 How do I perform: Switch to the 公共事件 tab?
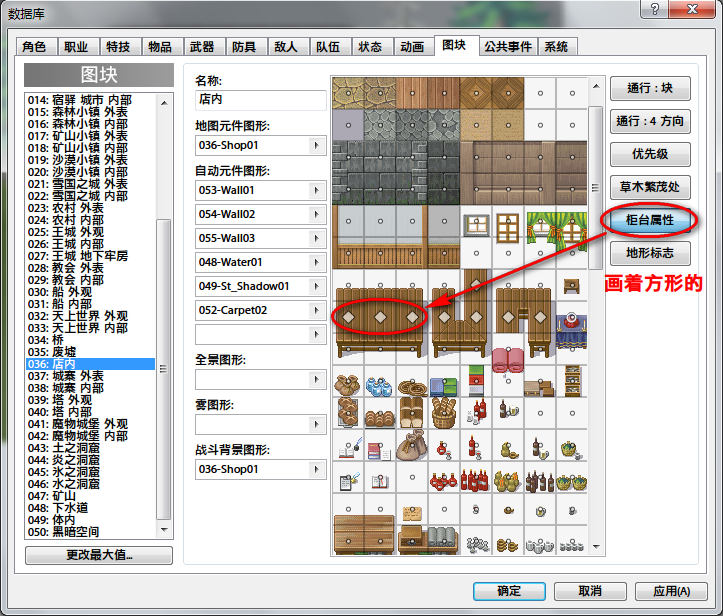point(508,47)
